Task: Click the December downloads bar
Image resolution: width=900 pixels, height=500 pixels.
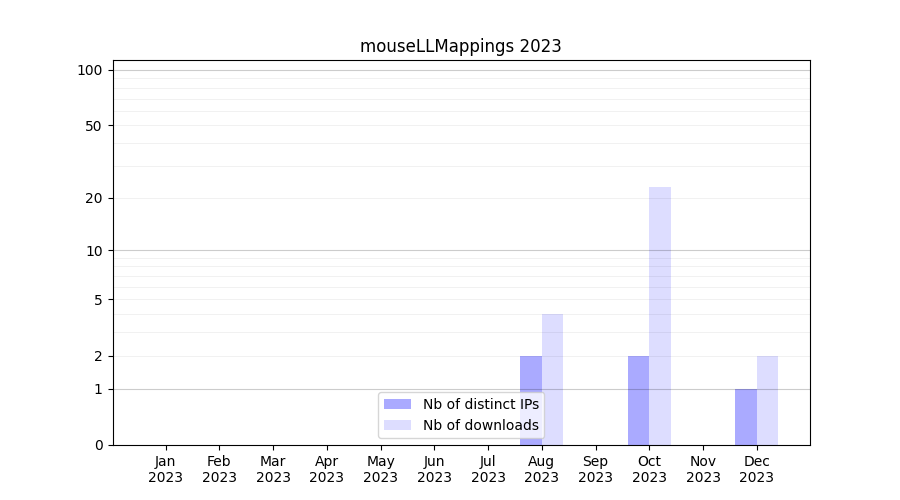Action: point(767,400)
